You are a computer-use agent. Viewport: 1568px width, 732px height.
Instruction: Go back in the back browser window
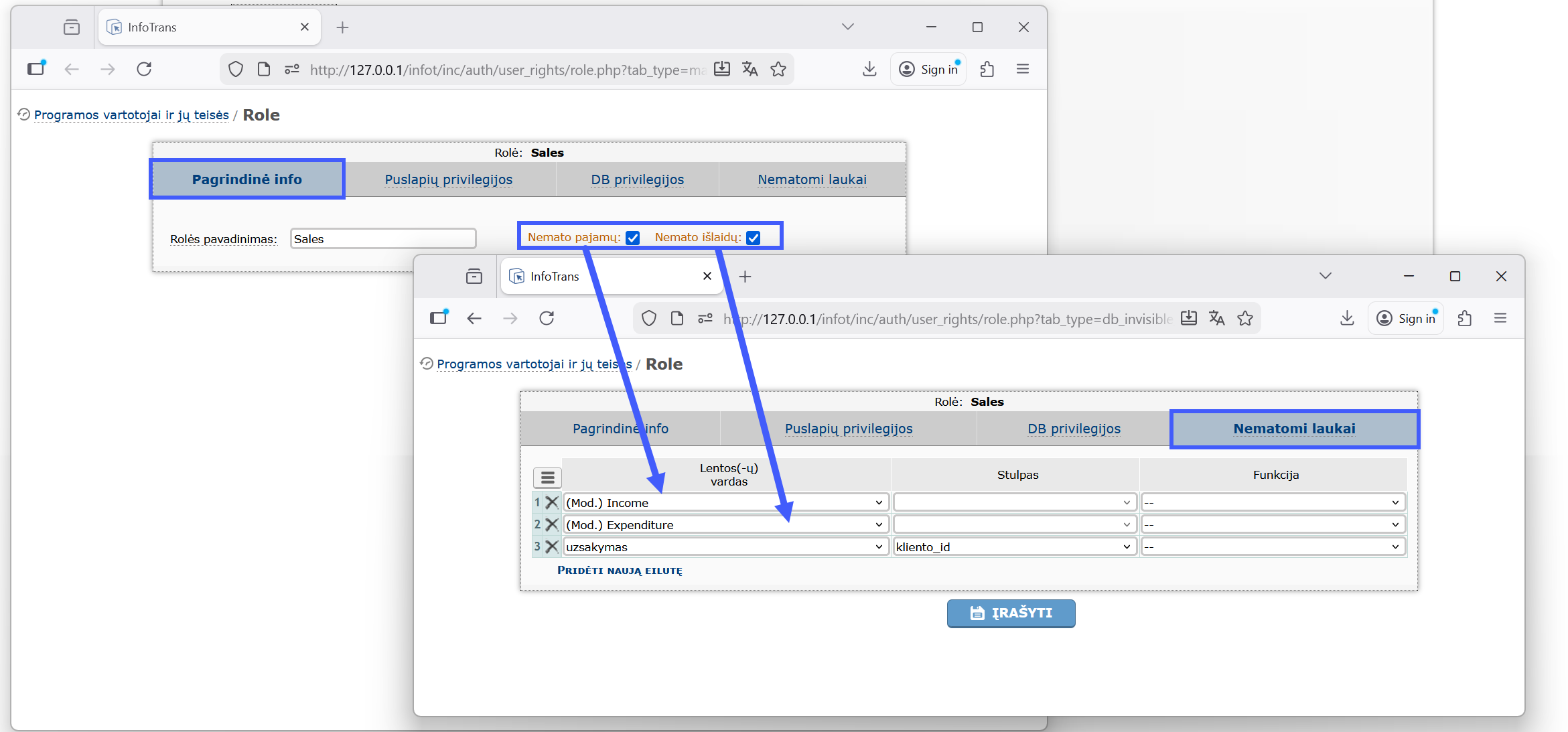point(72,69)
